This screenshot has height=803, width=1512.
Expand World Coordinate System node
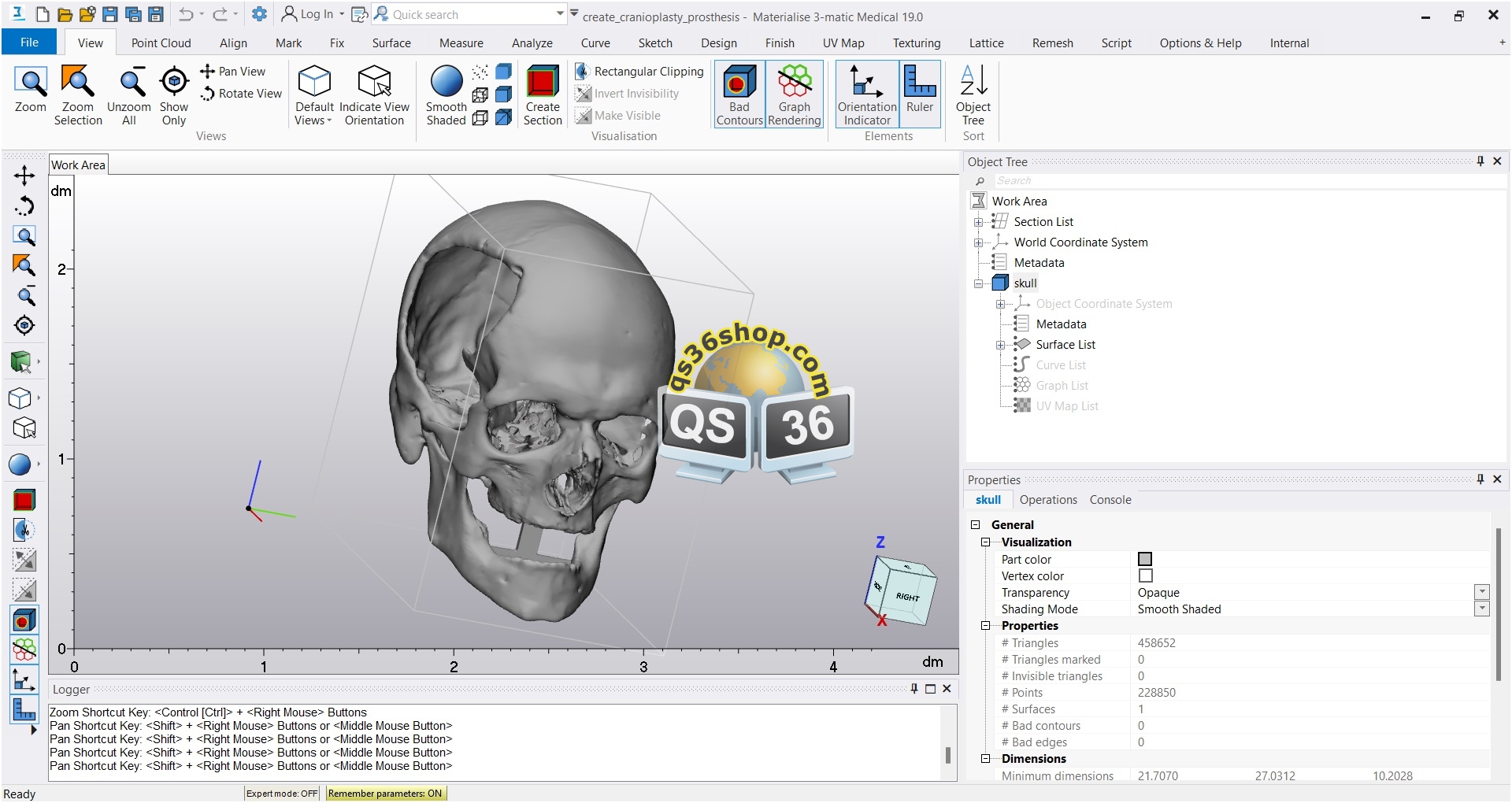(x=978, y=242)
